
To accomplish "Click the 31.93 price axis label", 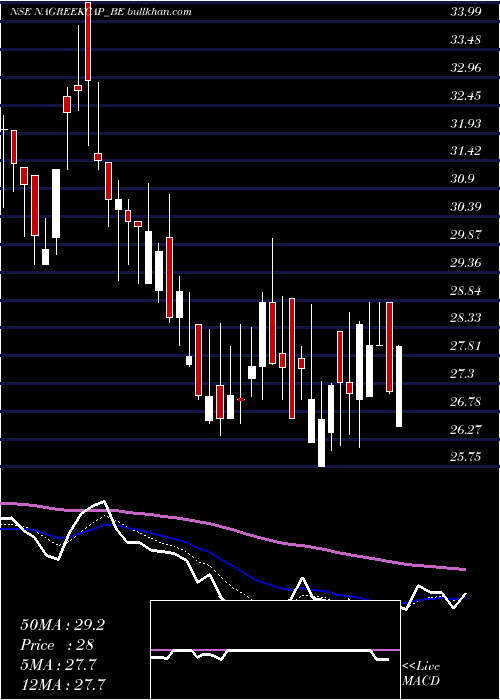I will pos(466,123).
